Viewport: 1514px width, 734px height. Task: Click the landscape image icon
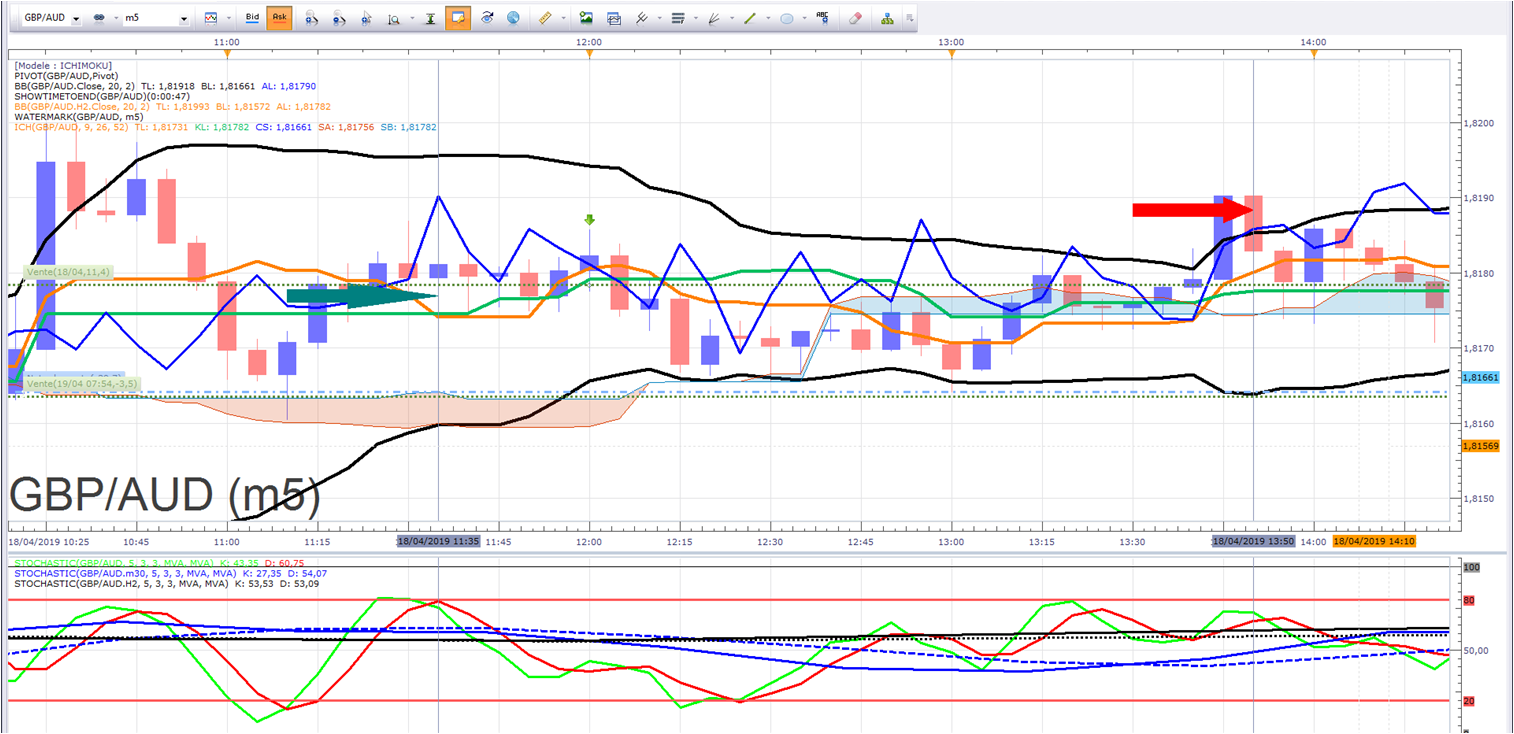point(586,18)
